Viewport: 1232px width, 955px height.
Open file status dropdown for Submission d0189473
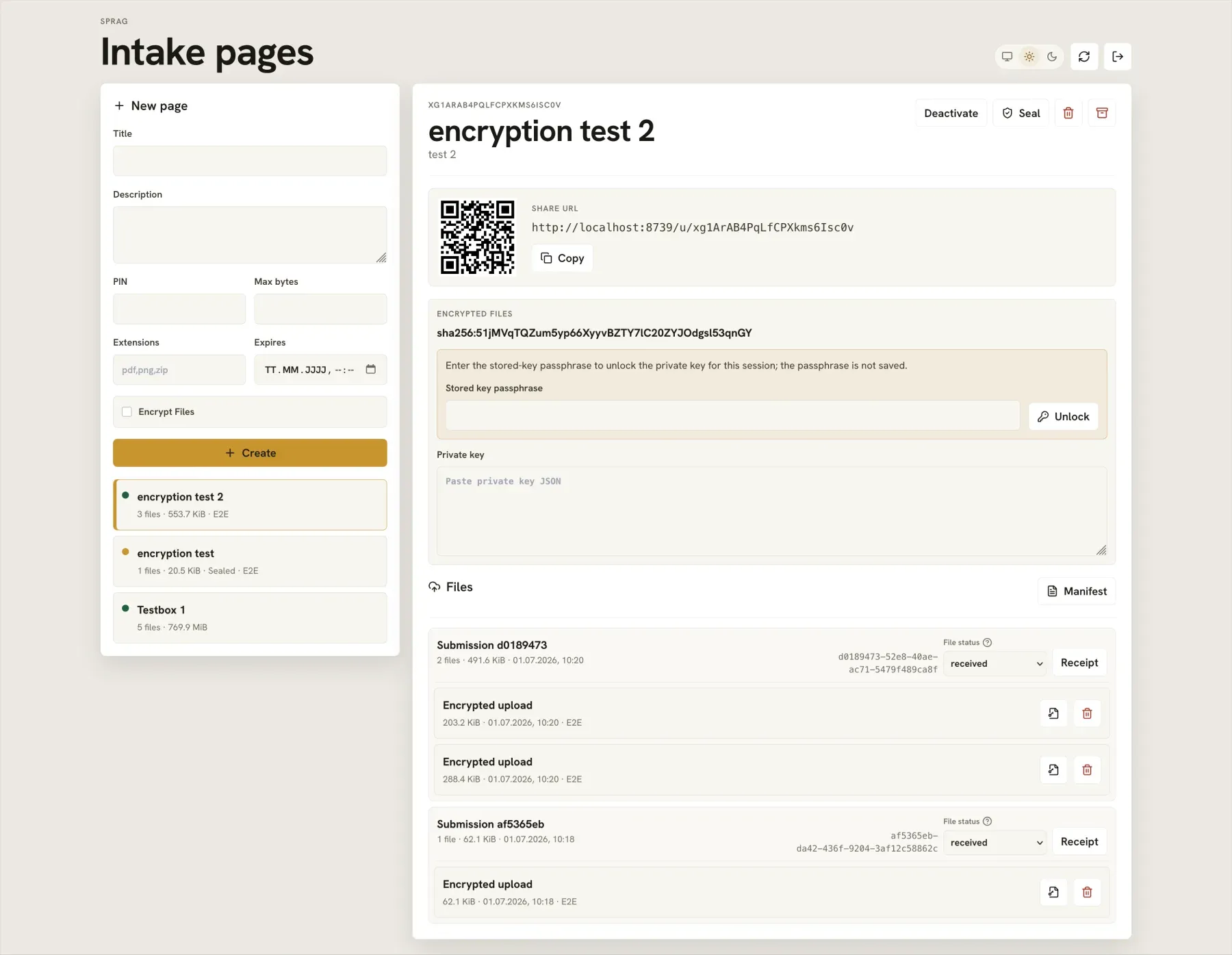[994, 663]
